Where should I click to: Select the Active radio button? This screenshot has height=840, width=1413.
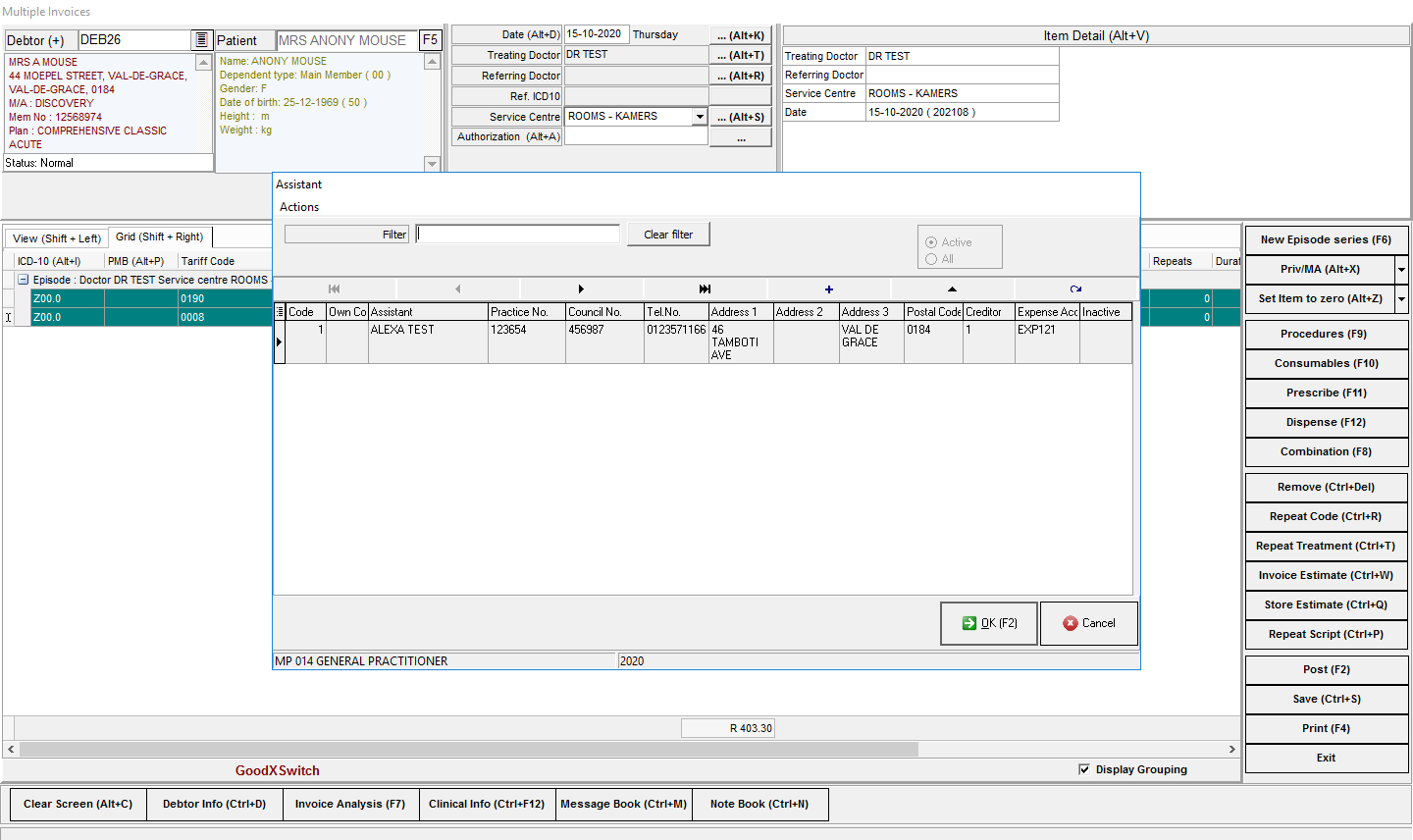click(931, 242)
